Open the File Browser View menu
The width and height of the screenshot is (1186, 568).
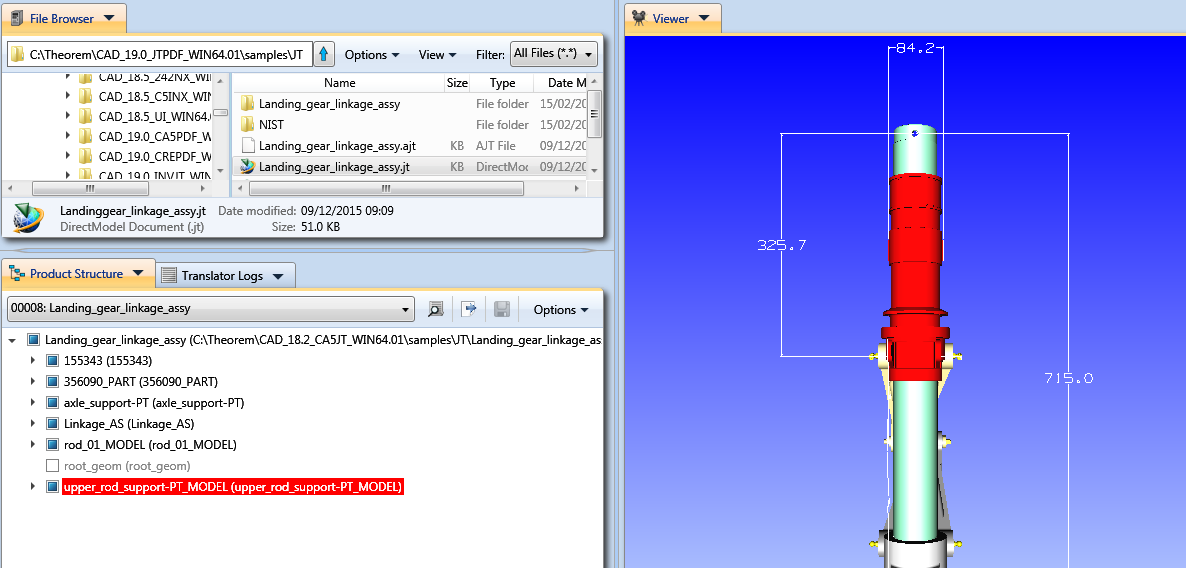(x=437, y=54)
